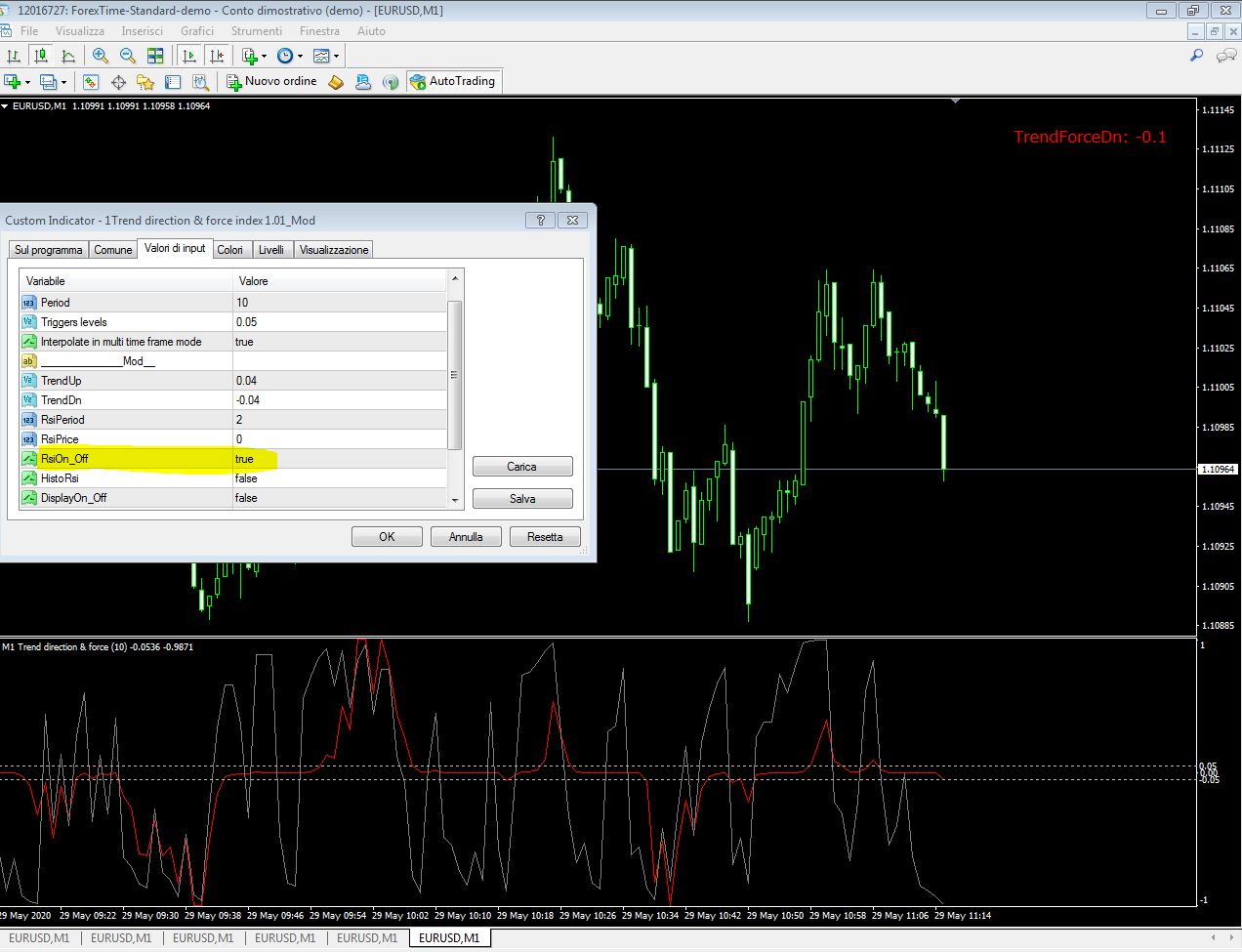Open the Grafici menu
The width and height of the screenshot is (1242, 952).
[x=197, y=31]
